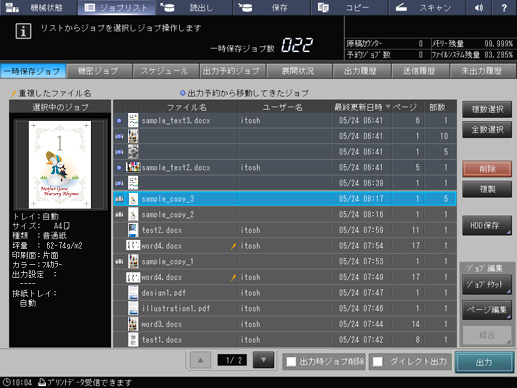Click the blue dot marker on sample_text2.docx
The image size is (517, 388).
[119, 167]
